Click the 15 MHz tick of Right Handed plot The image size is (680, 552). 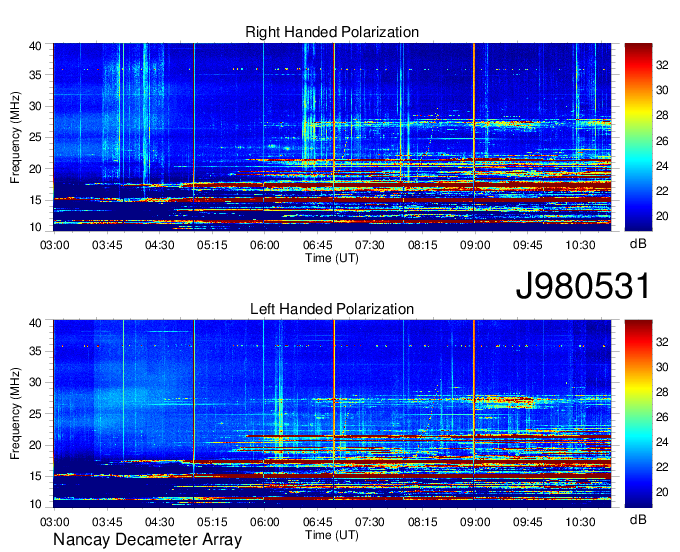click(x=35, y=200)
